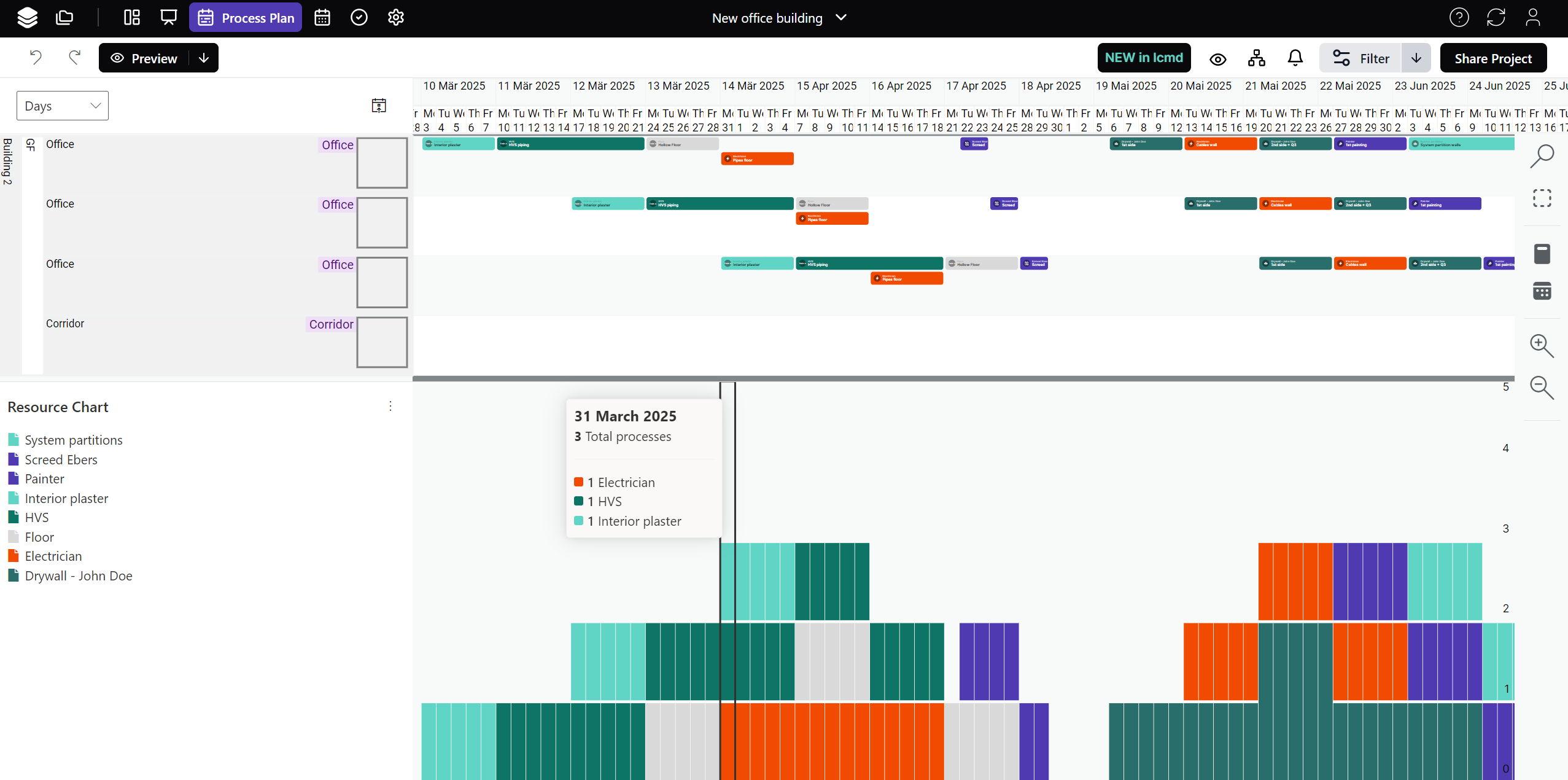The image size is (1568, 780).
Task: Zoom out using the minus magnifier icon
Action: click(1542, 388)
